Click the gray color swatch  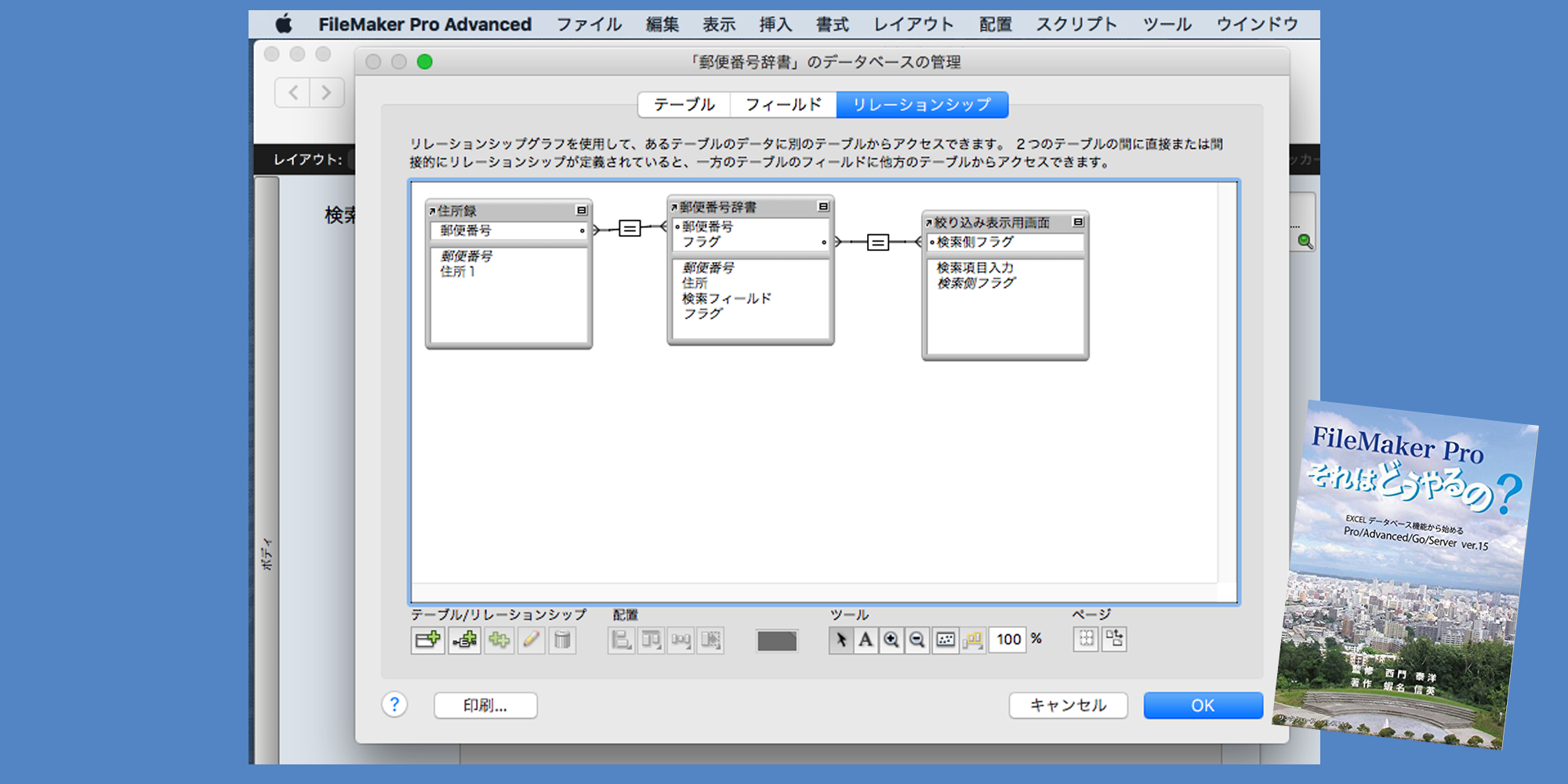(x=776, y=641)
